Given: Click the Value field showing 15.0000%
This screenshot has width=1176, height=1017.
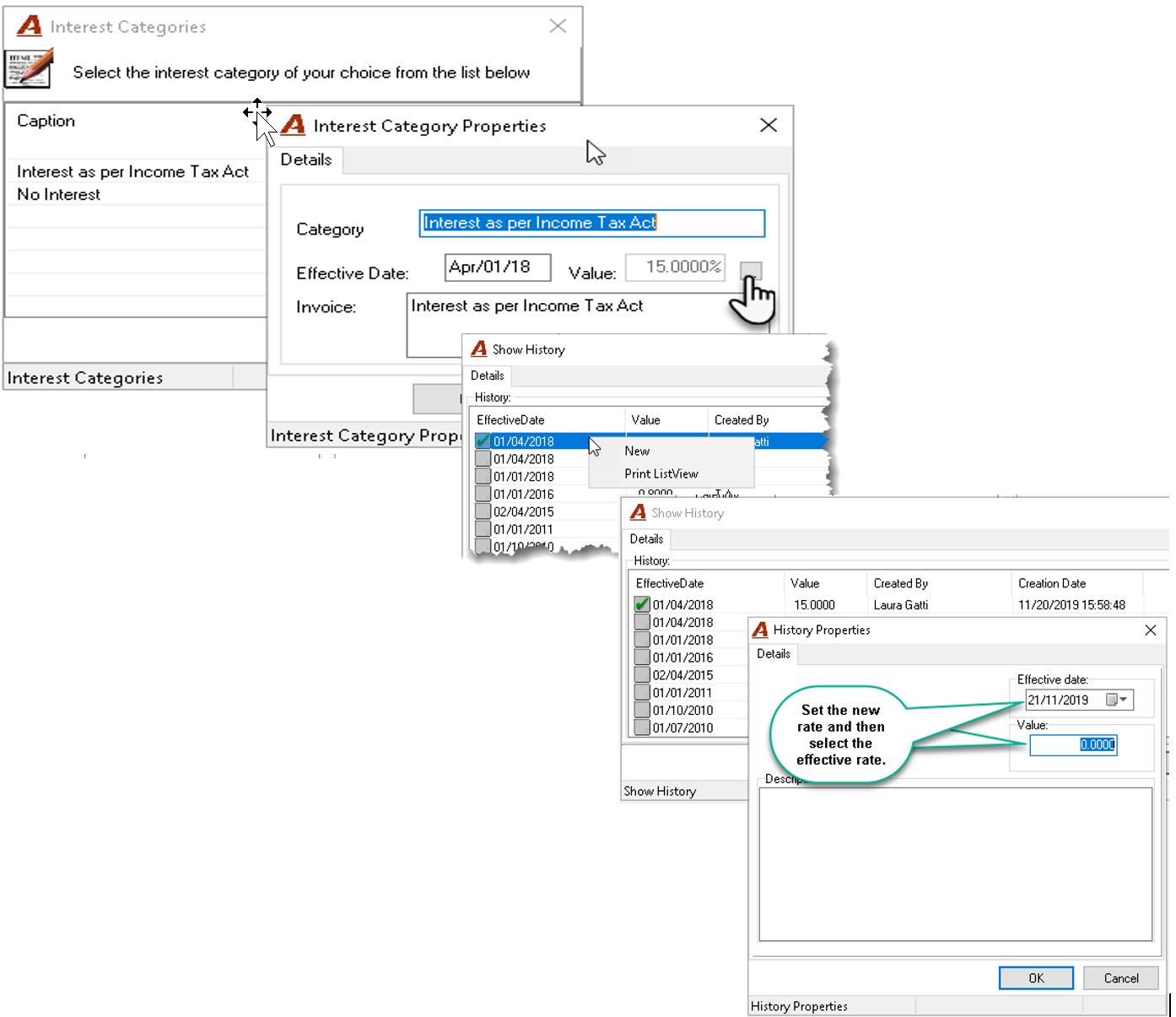Looking at the screenshot, I should tap(675, 268).
